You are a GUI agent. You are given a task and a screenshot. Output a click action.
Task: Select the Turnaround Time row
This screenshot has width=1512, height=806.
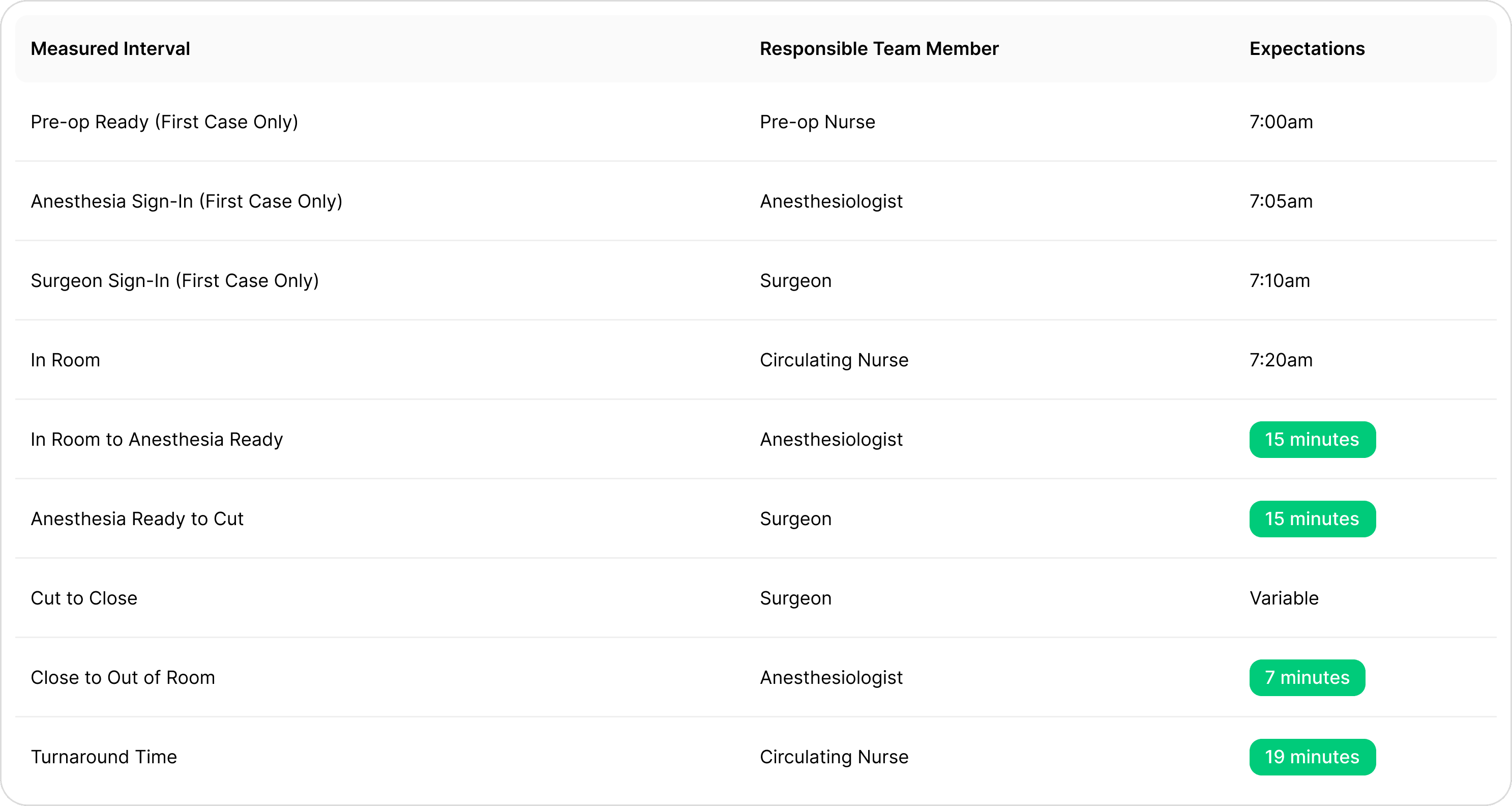click(104, 757)
